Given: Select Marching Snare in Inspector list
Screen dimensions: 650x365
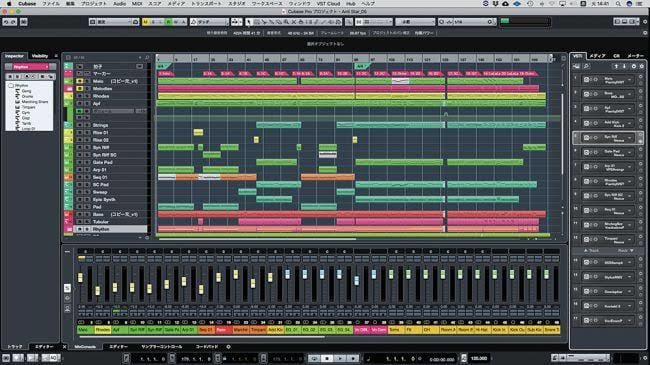Looking at the screenshot, I should [34, 102].
